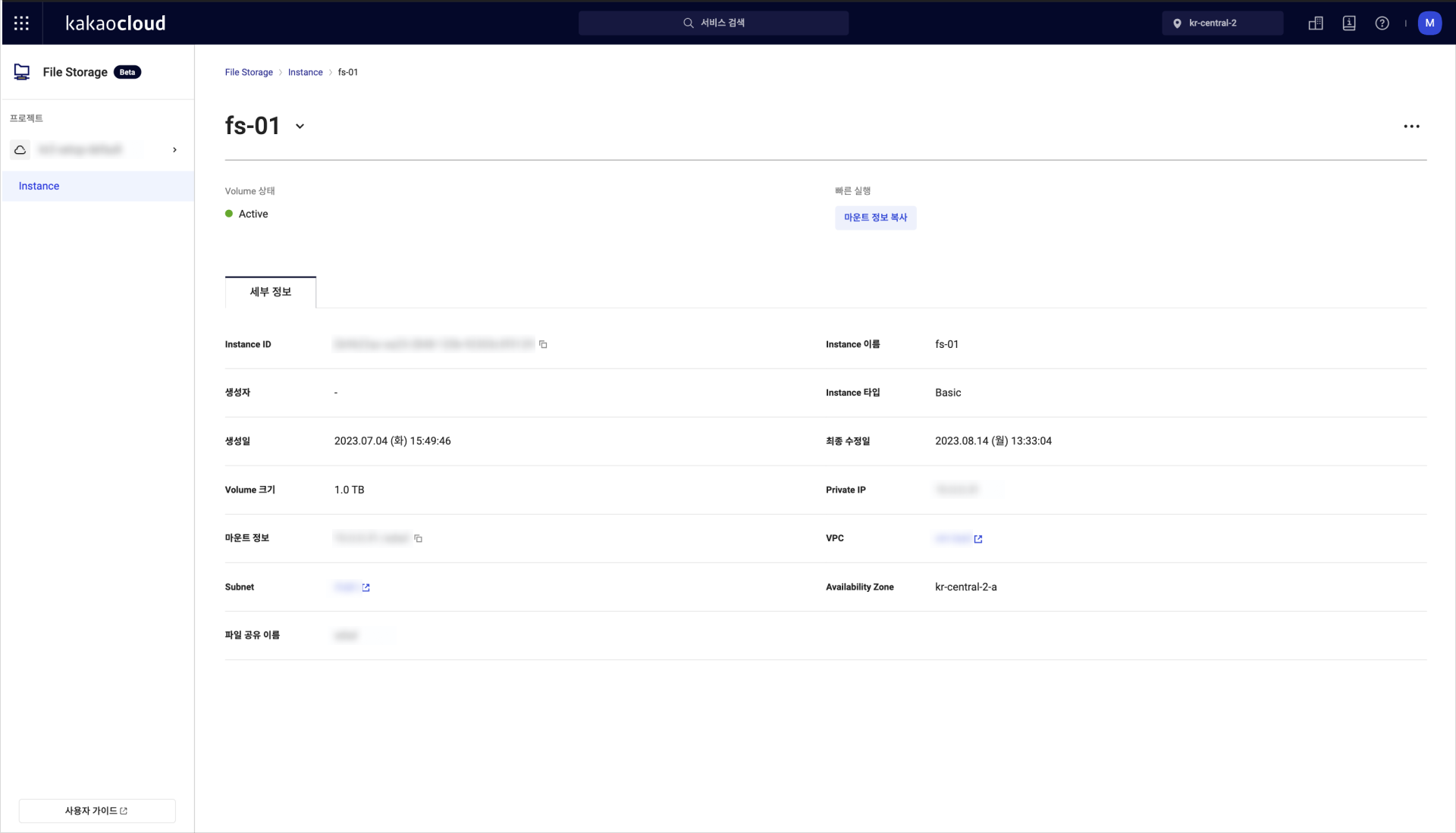Open the kr-central-2 region selector

[1222, 23]
